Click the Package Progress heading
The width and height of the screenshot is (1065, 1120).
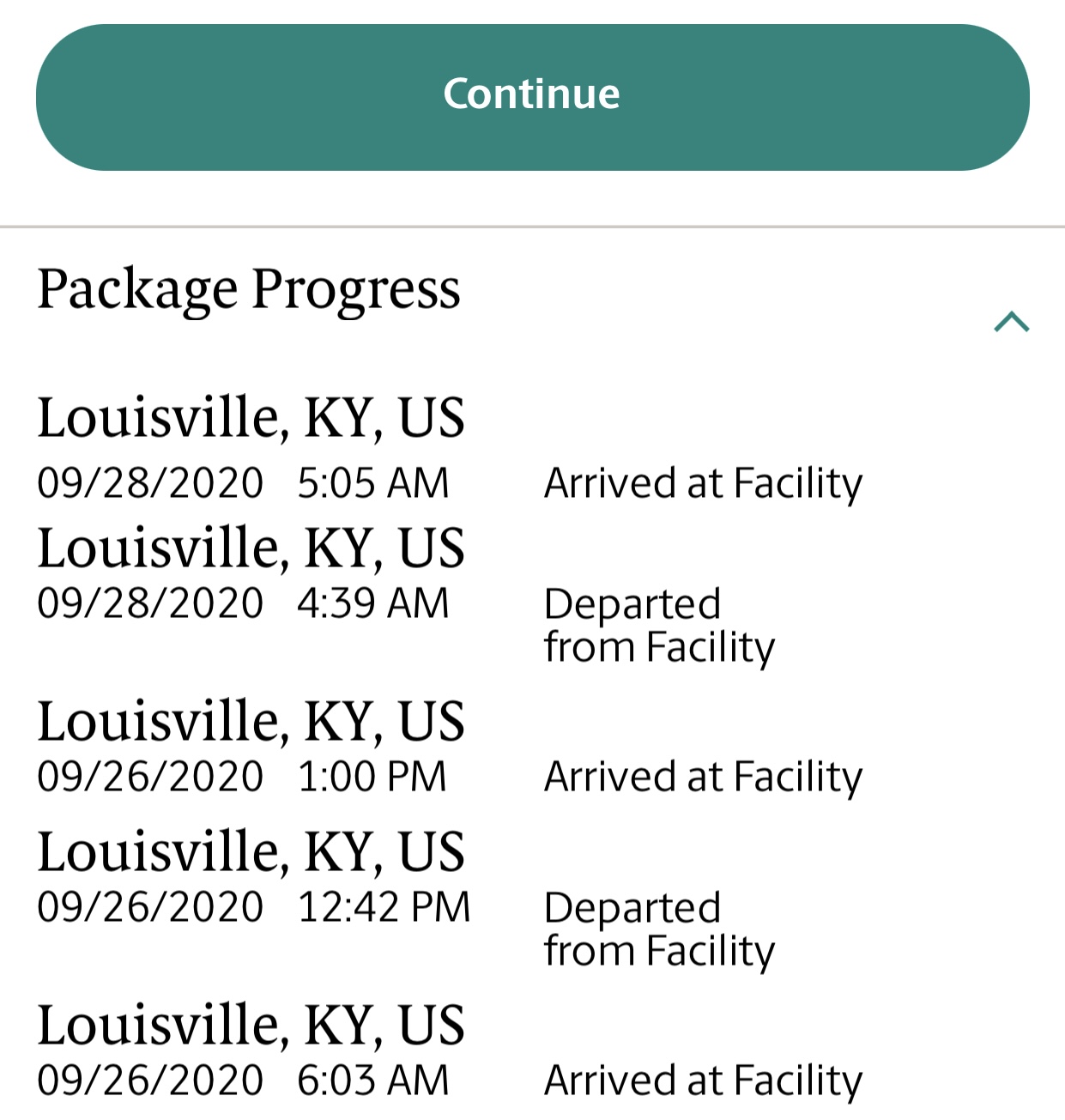[249, 289]
